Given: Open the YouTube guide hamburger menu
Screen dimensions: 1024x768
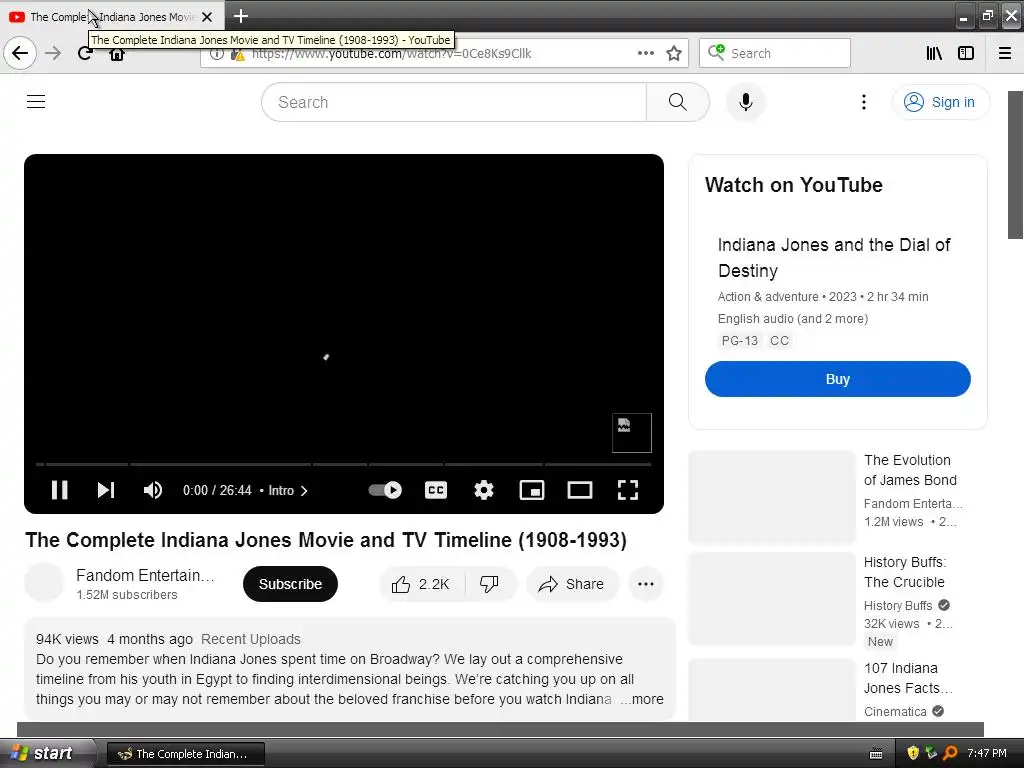Looking at the screenshot, I should point(36,102).
